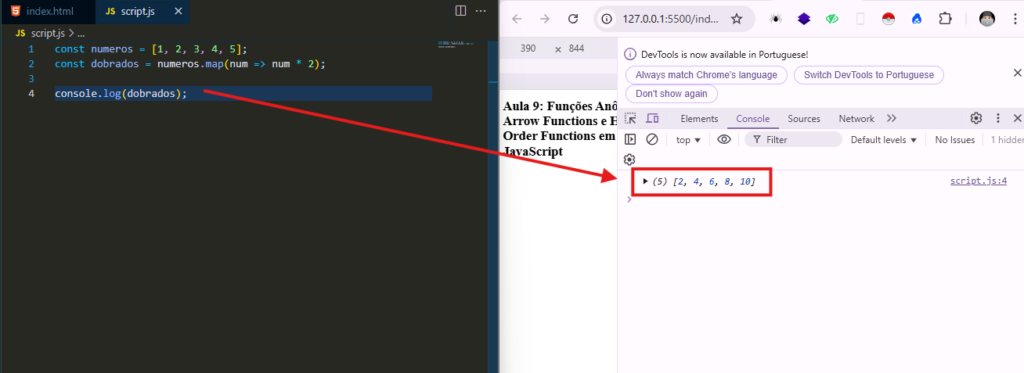Open the editor more actions ellipsis
This screenshot has width=1024, height=373.
481,11
